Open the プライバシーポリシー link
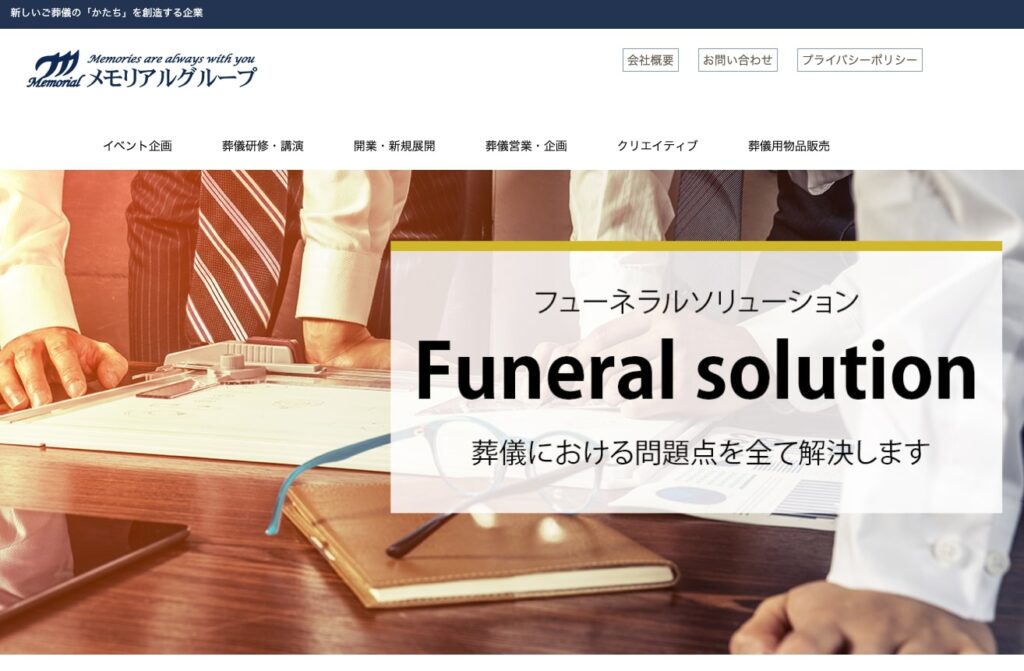1024x671 pixels. [859, 60]
